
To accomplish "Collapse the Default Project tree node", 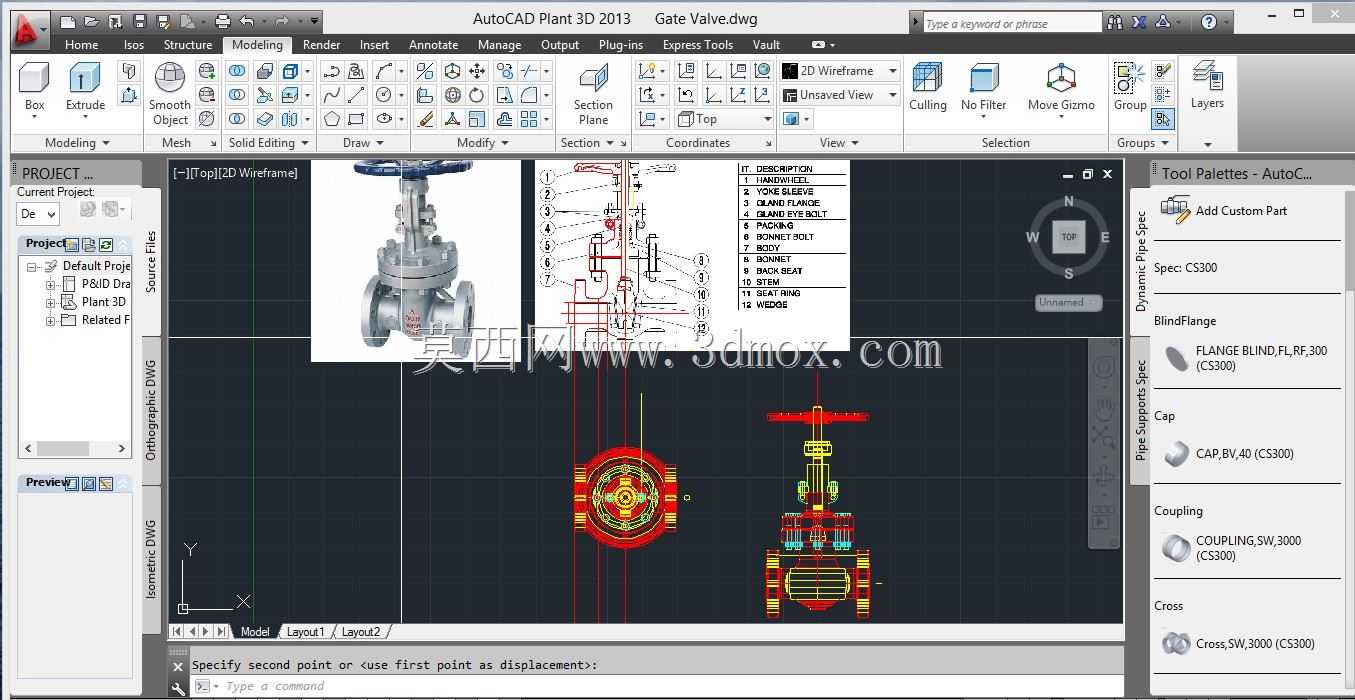I will pyautogui.click(x=32, y=266).
